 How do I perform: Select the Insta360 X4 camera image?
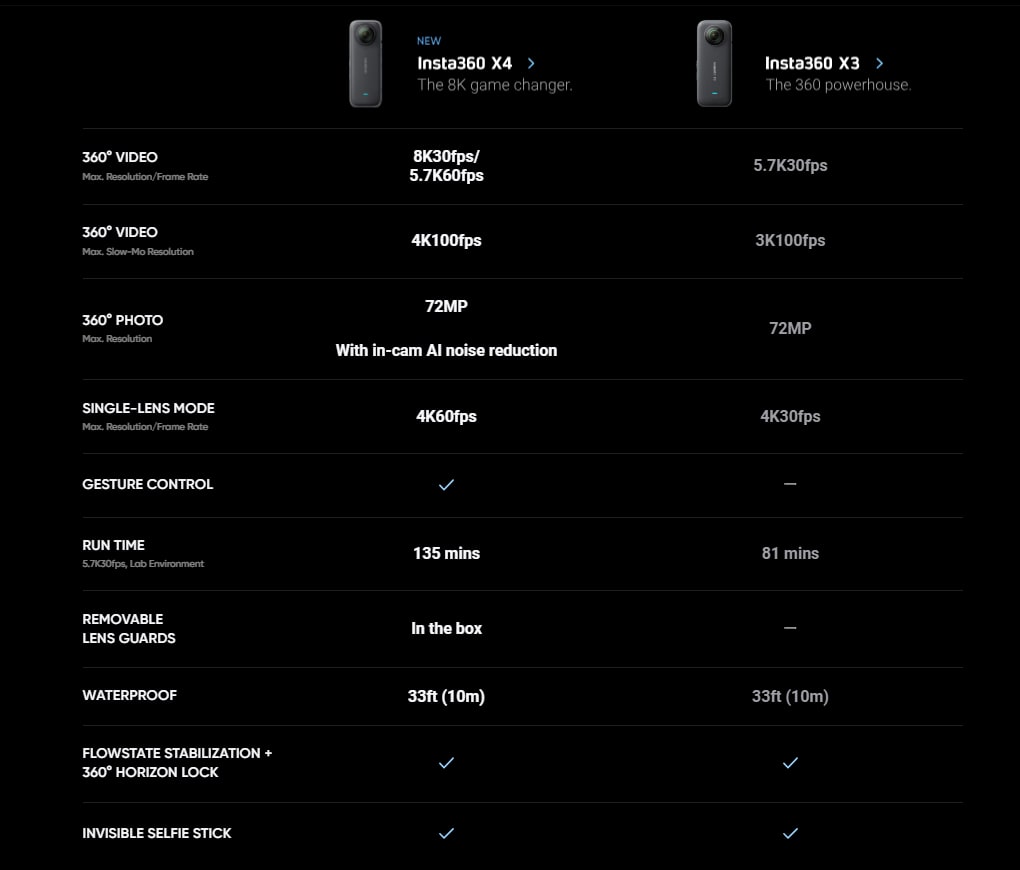click(x=366, y=64)
